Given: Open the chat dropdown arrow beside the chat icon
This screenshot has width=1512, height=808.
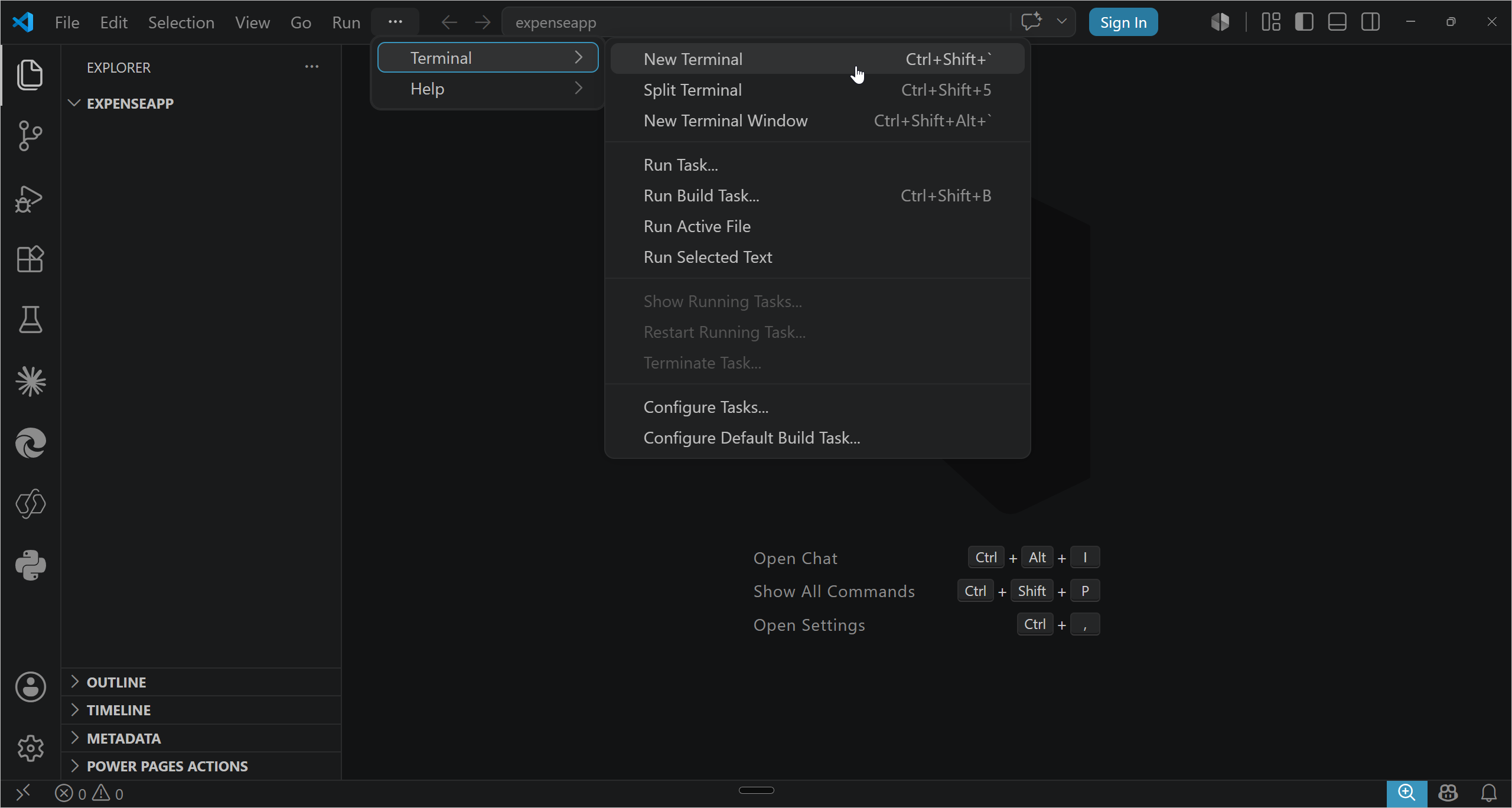Looking at the screenshot, I should [x=1062, y=22].
